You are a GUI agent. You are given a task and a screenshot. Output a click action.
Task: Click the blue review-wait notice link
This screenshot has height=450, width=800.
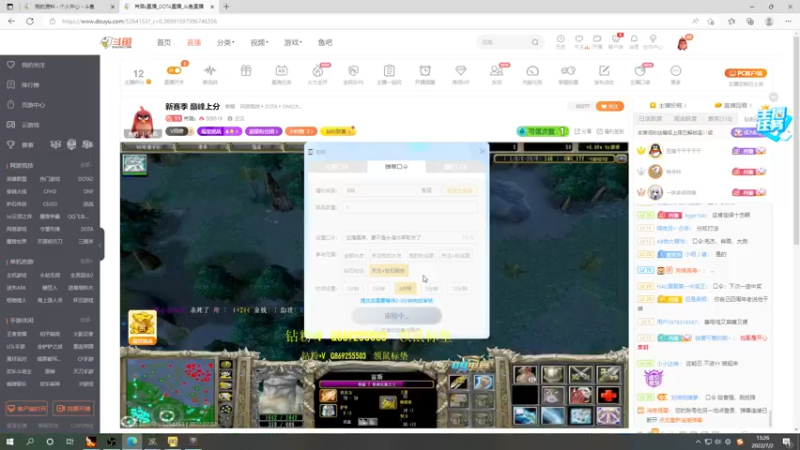(396, 301)
